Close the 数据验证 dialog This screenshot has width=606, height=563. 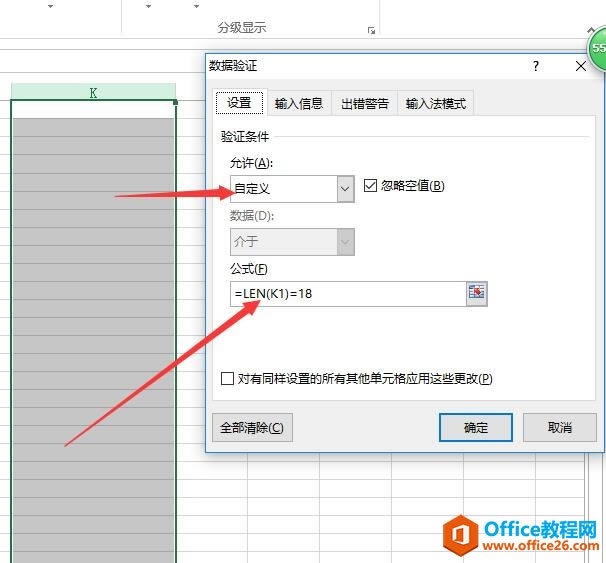coord(580,66)
